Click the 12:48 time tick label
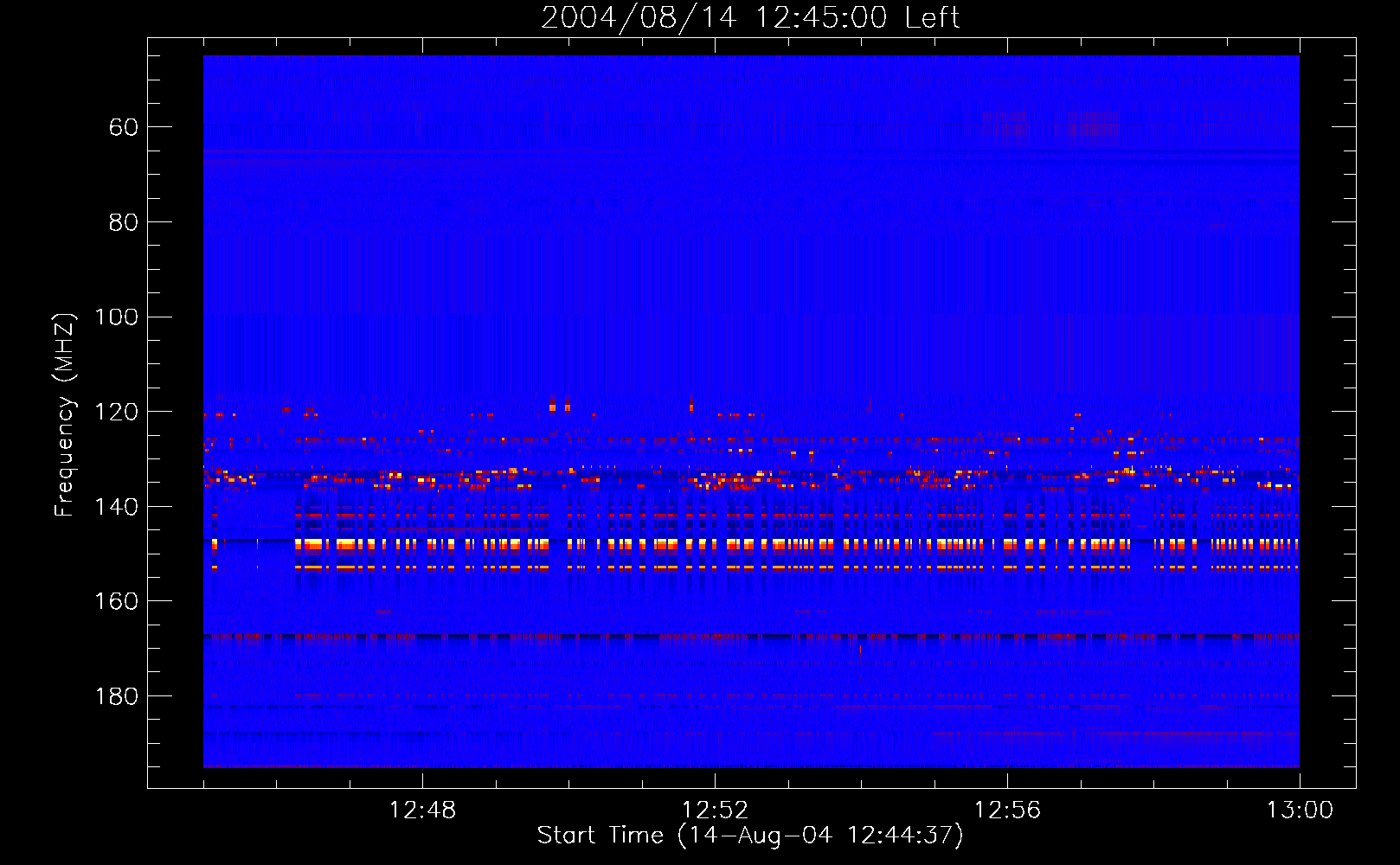This screenshot has width=1400, height=865. click(x=422, y=811)
